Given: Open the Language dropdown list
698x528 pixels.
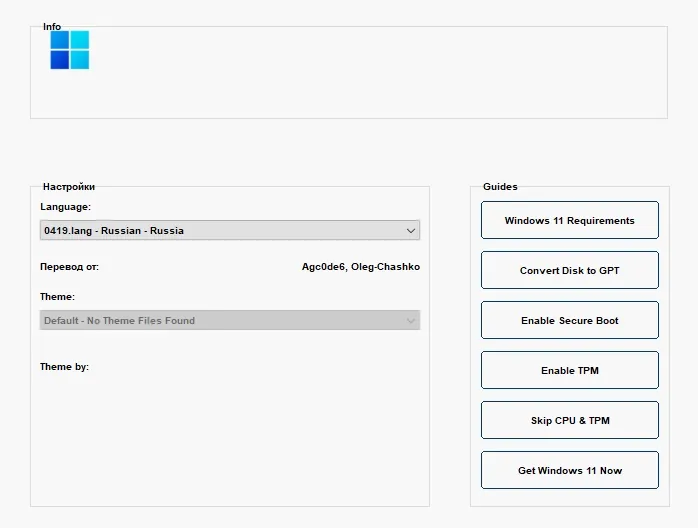Looking at the screenshot, I should [230, 230].
